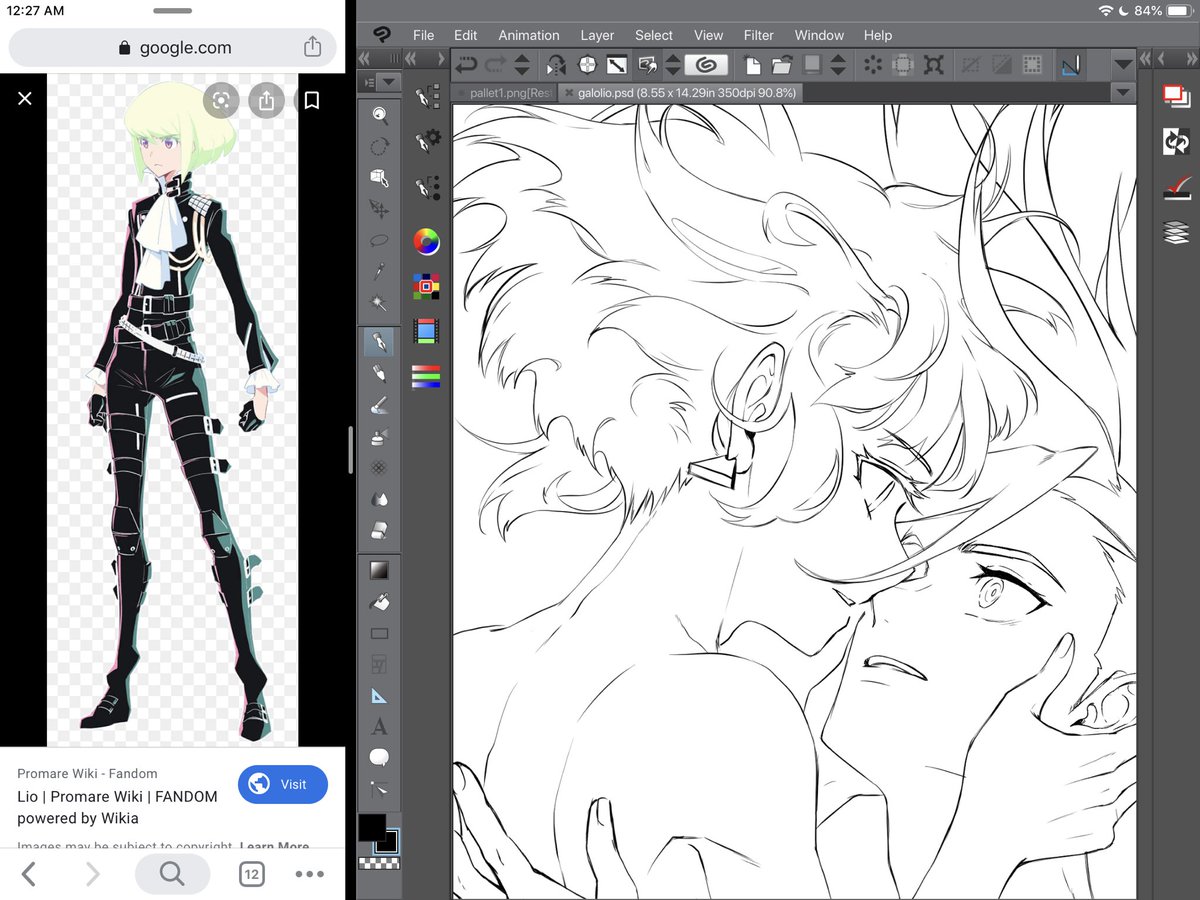
Task: Select the Pen tool
Action: (379, 342)
